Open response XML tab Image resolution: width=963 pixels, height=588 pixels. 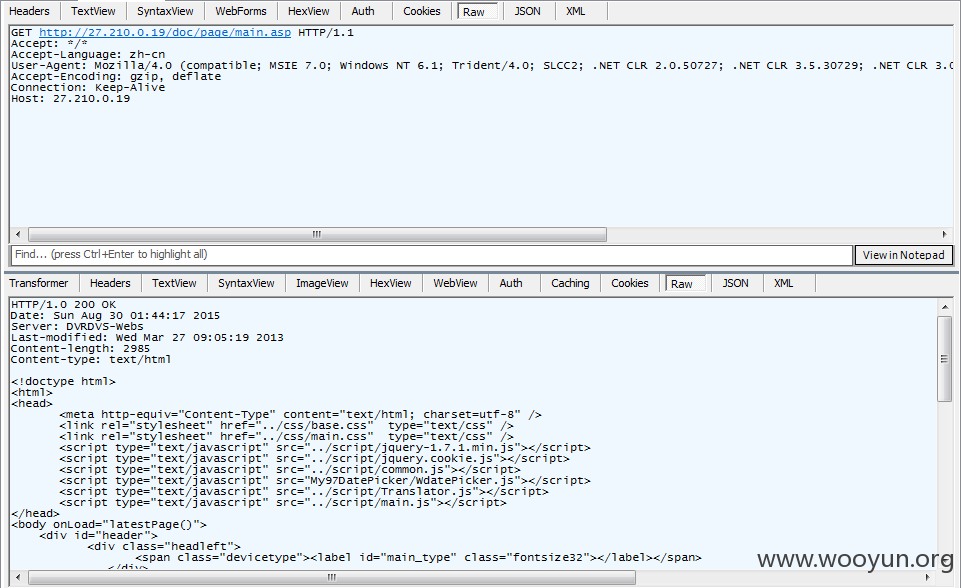(784, 283)
